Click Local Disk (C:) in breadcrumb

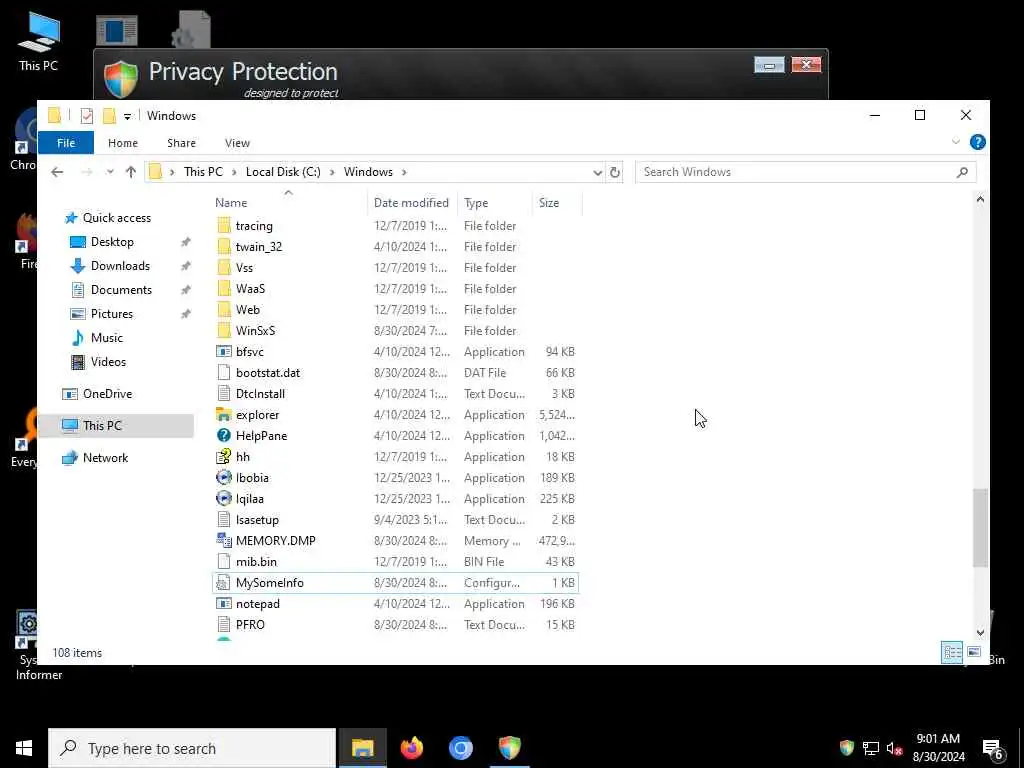click(283, 172)
